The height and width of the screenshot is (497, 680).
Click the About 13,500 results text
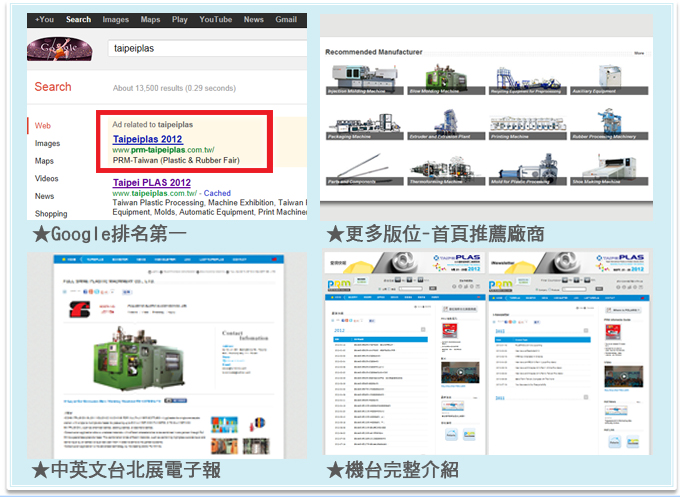point(174,88)
